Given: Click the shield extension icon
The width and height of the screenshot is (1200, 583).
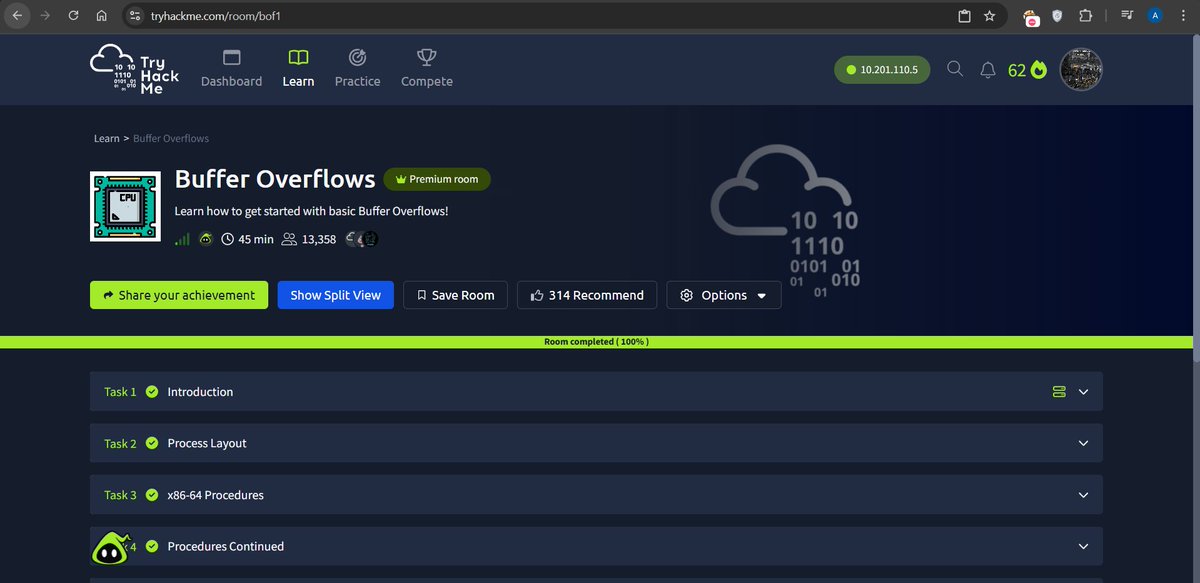Looking at the screenshot, I should pos(1058,16).
